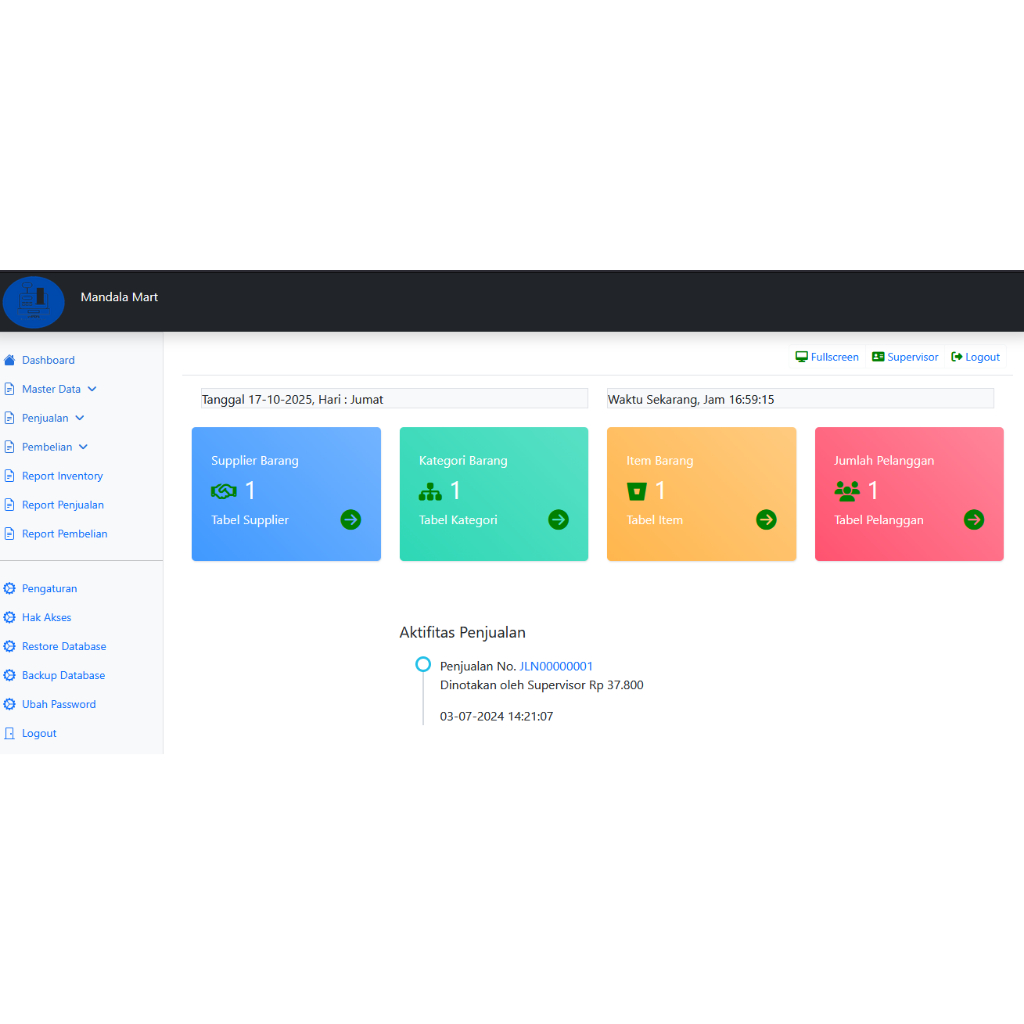
Task: Click the arrow icon on Jumlah Pelanggan card
Action: (x=974, y=520)
